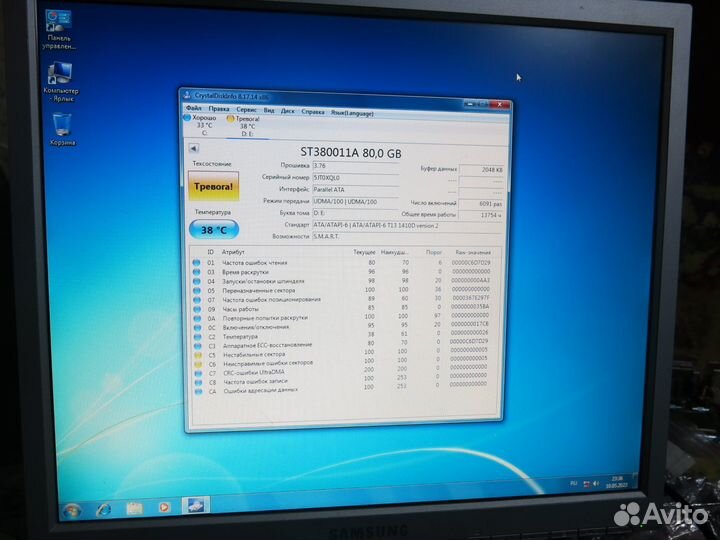Select the Время раскрутки attribute row
Viewport: 720px width, 540px height.
[x=342, y=272]
